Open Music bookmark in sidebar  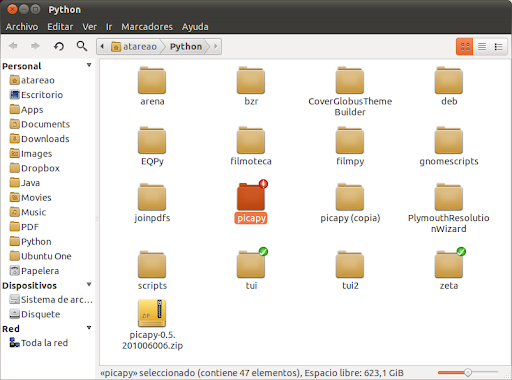pos(28,212)
